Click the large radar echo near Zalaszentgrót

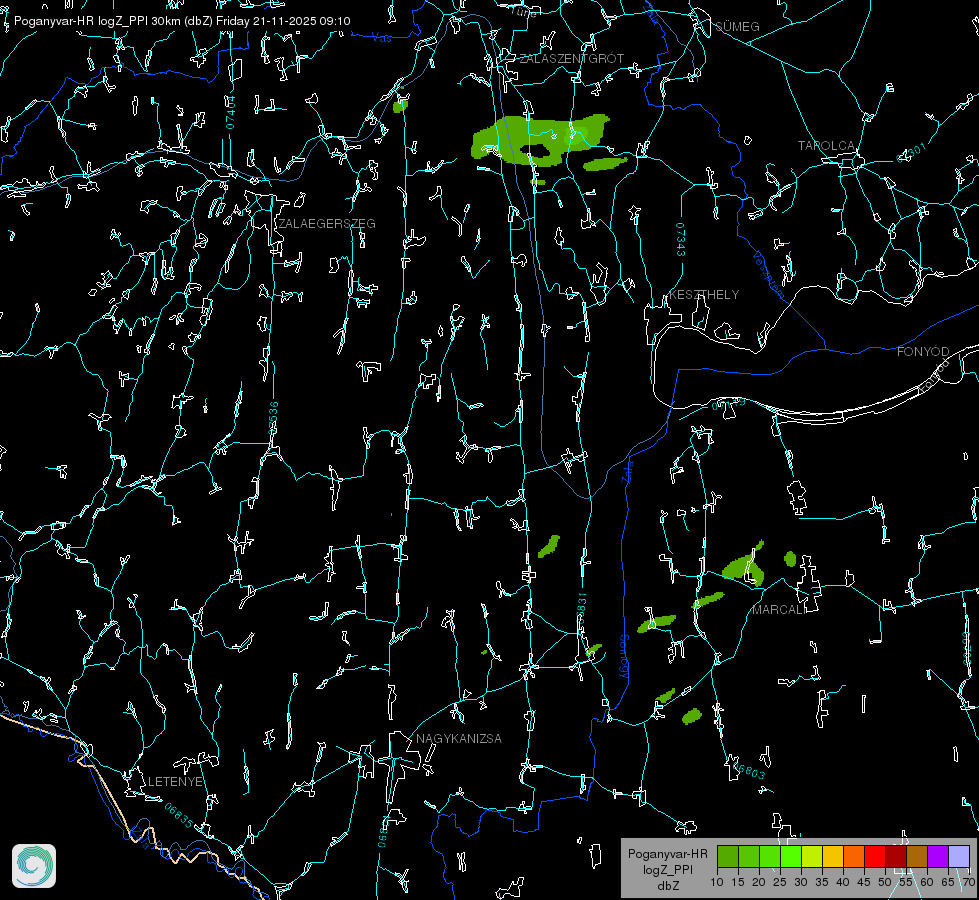(539, 141)
